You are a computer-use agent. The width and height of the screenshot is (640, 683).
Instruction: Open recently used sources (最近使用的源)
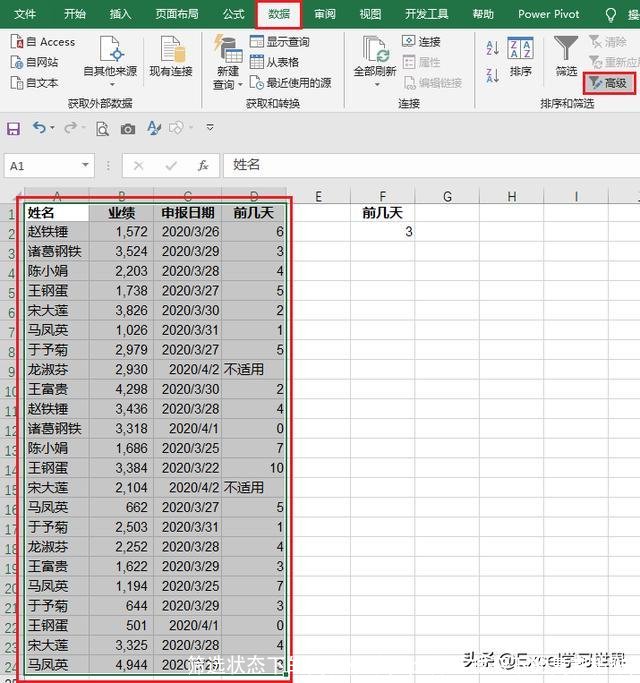pyautogui.click(x=290, y=83)
